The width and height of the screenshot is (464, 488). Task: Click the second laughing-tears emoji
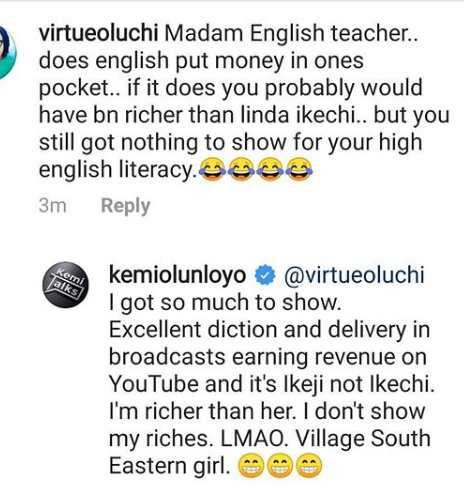click(241, 169)
